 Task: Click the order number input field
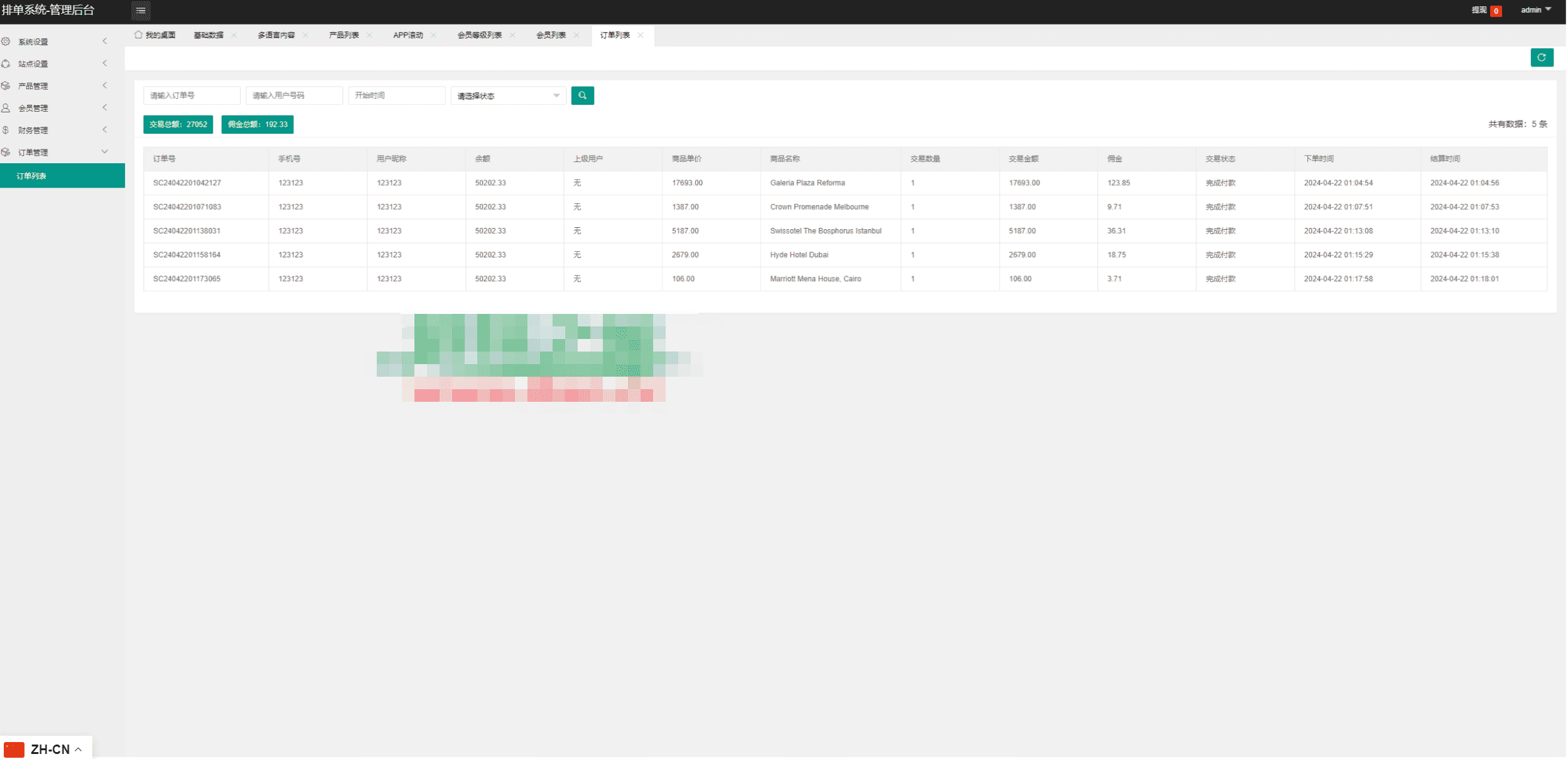tap(192, 95)
